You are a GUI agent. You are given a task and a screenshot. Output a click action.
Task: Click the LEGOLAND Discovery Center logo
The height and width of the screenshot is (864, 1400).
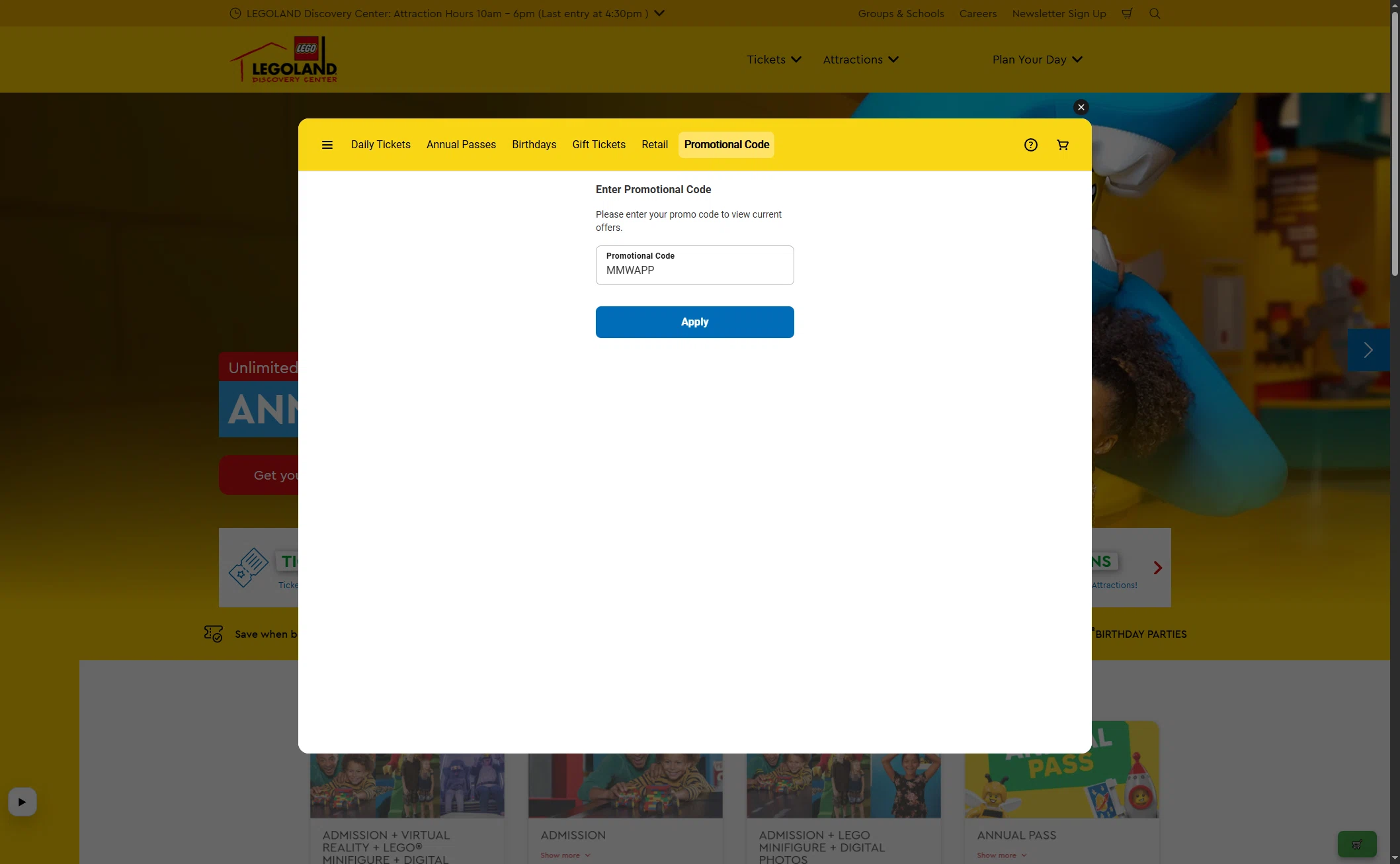[x=283, y=60]
